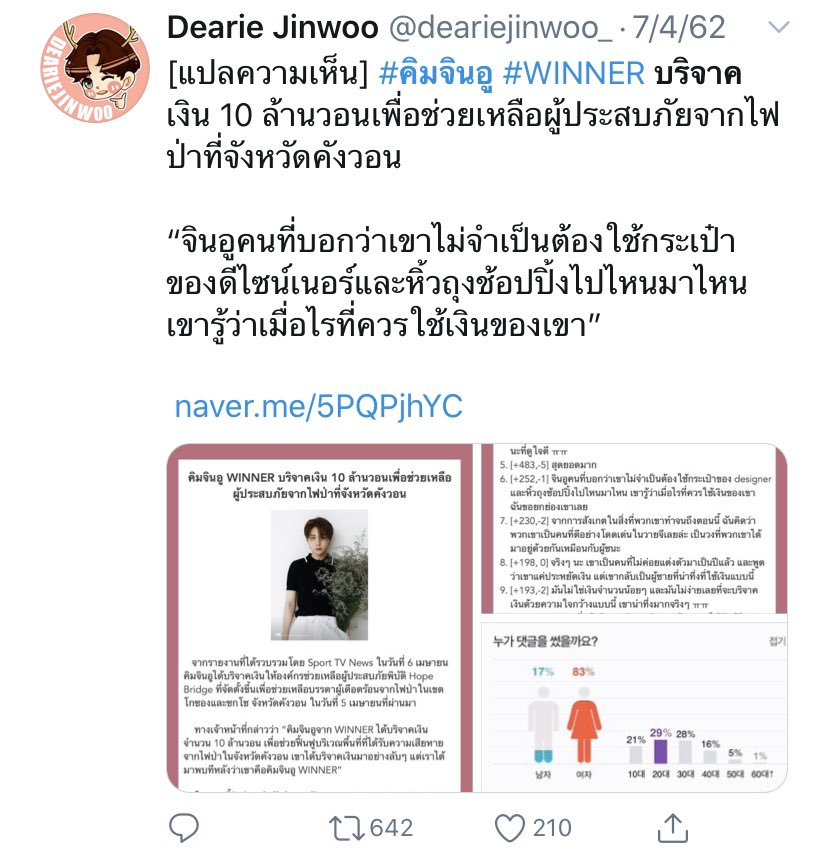Like the tweet with heart icon
Screen dimensions: 828x863
pos(509,828)
